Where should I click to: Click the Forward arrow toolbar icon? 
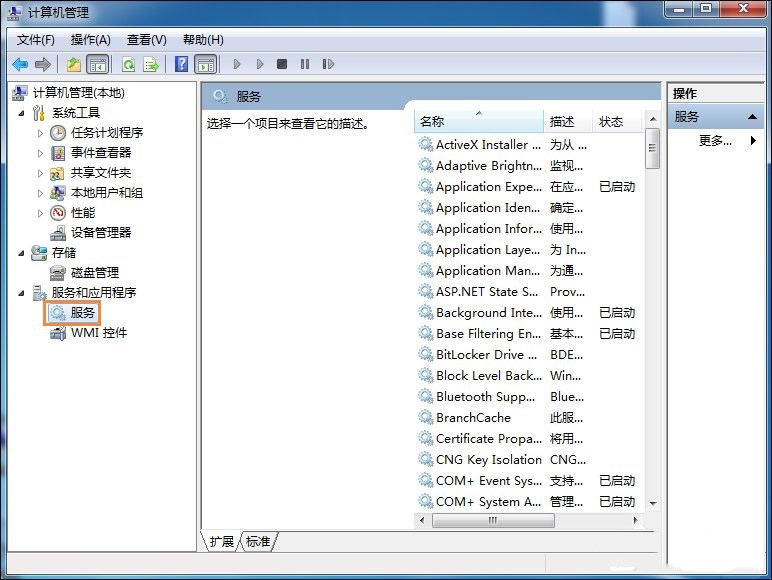(x=43, y=64)
